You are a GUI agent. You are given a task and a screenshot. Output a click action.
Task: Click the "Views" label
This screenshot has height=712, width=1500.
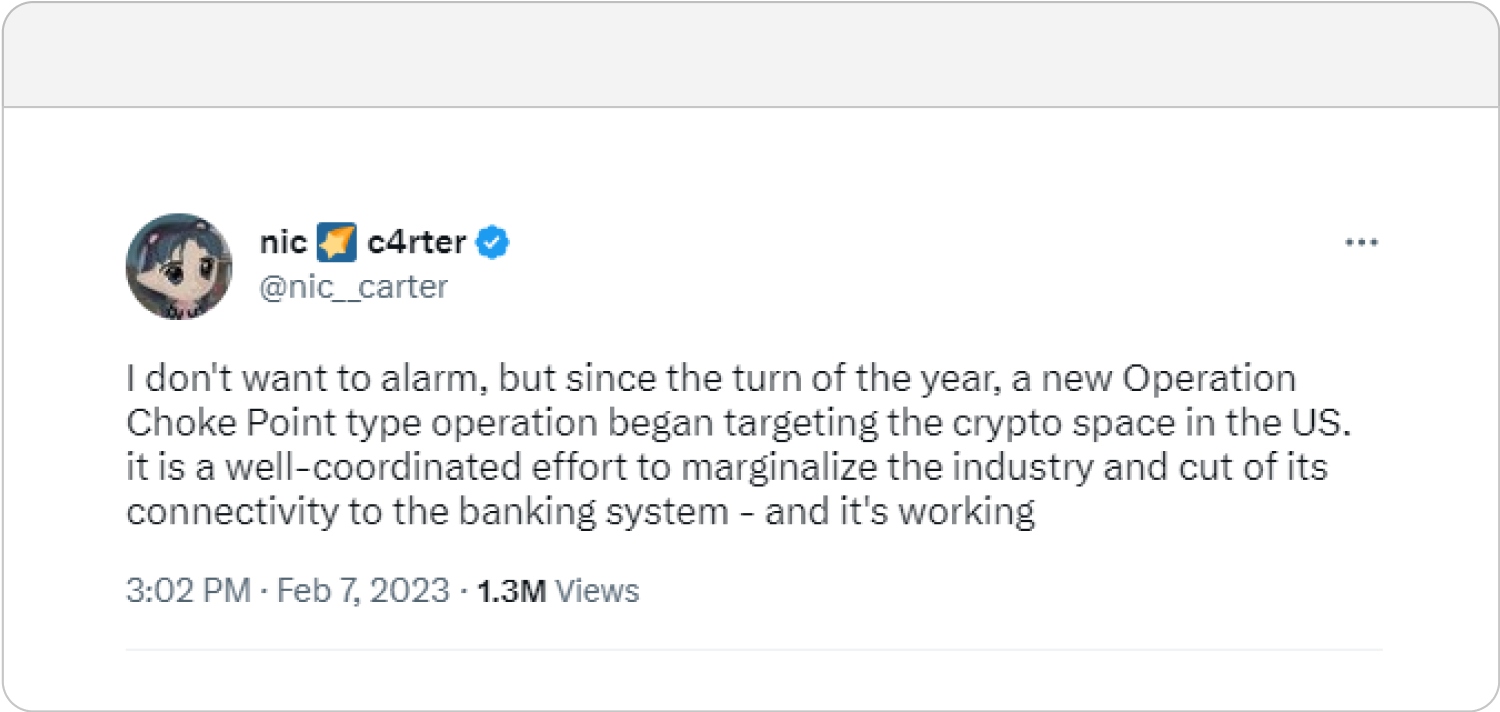click(x=597, y=591)
